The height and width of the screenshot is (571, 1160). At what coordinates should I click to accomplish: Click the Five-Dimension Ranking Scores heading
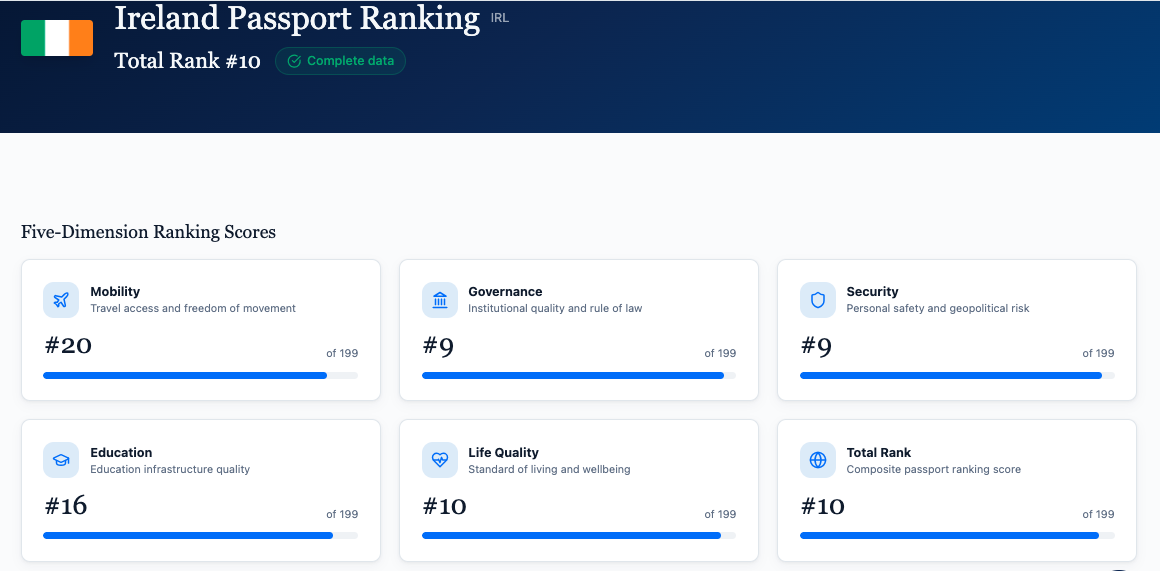click(148, 232)
